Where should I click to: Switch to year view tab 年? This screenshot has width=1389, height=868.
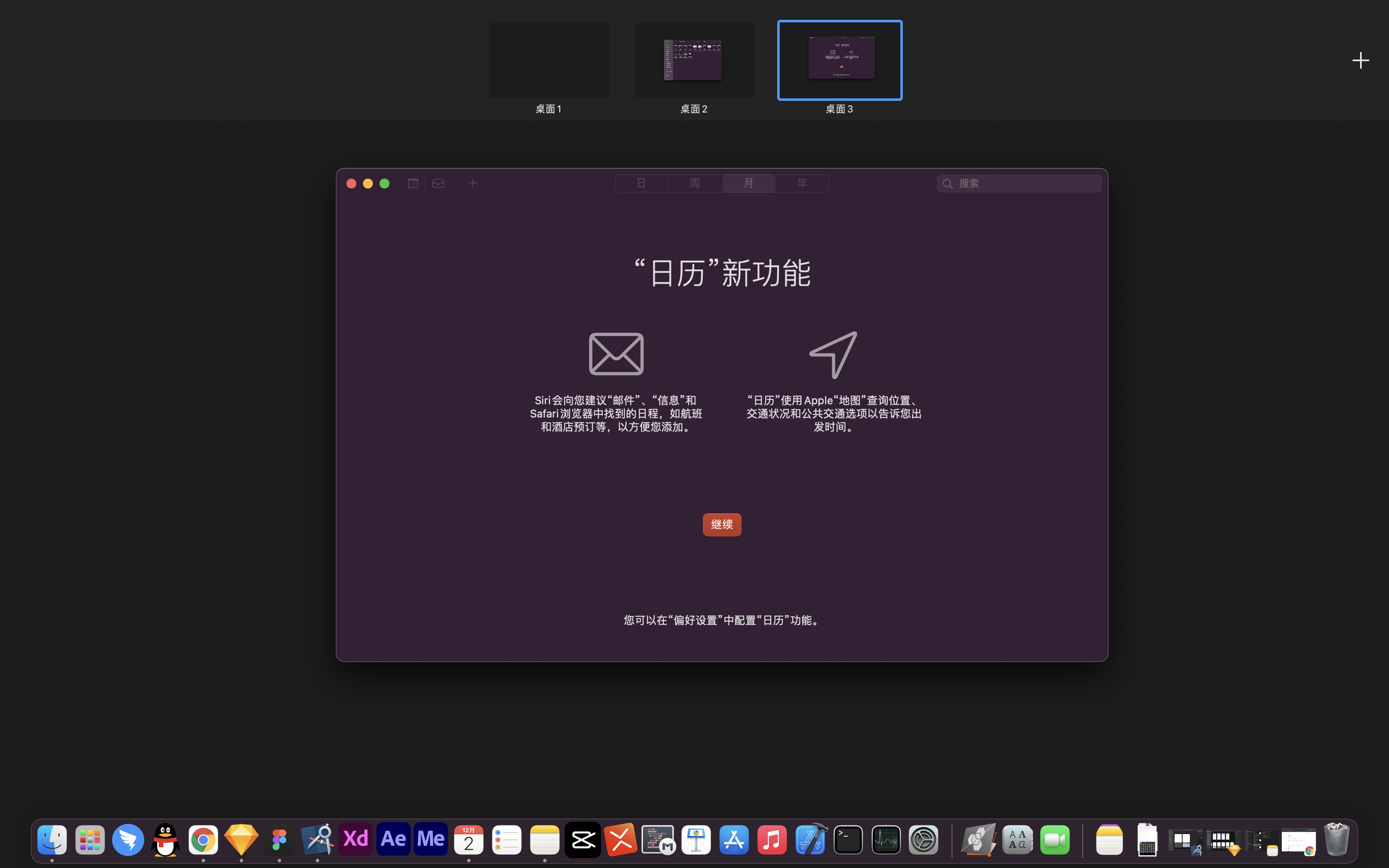802,183
